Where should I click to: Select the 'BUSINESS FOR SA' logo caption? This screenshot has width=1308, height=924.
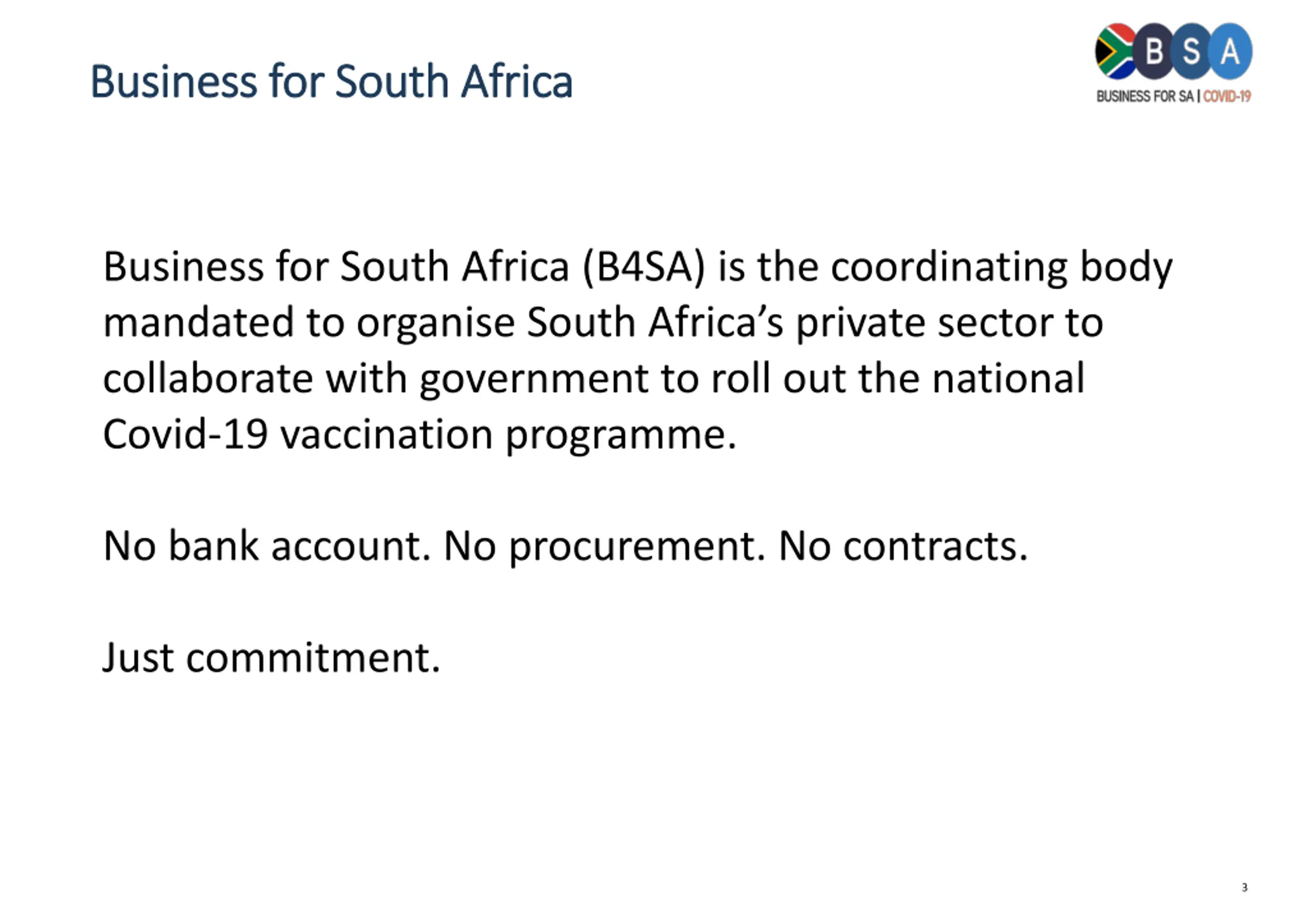(x=1144, y=96)
